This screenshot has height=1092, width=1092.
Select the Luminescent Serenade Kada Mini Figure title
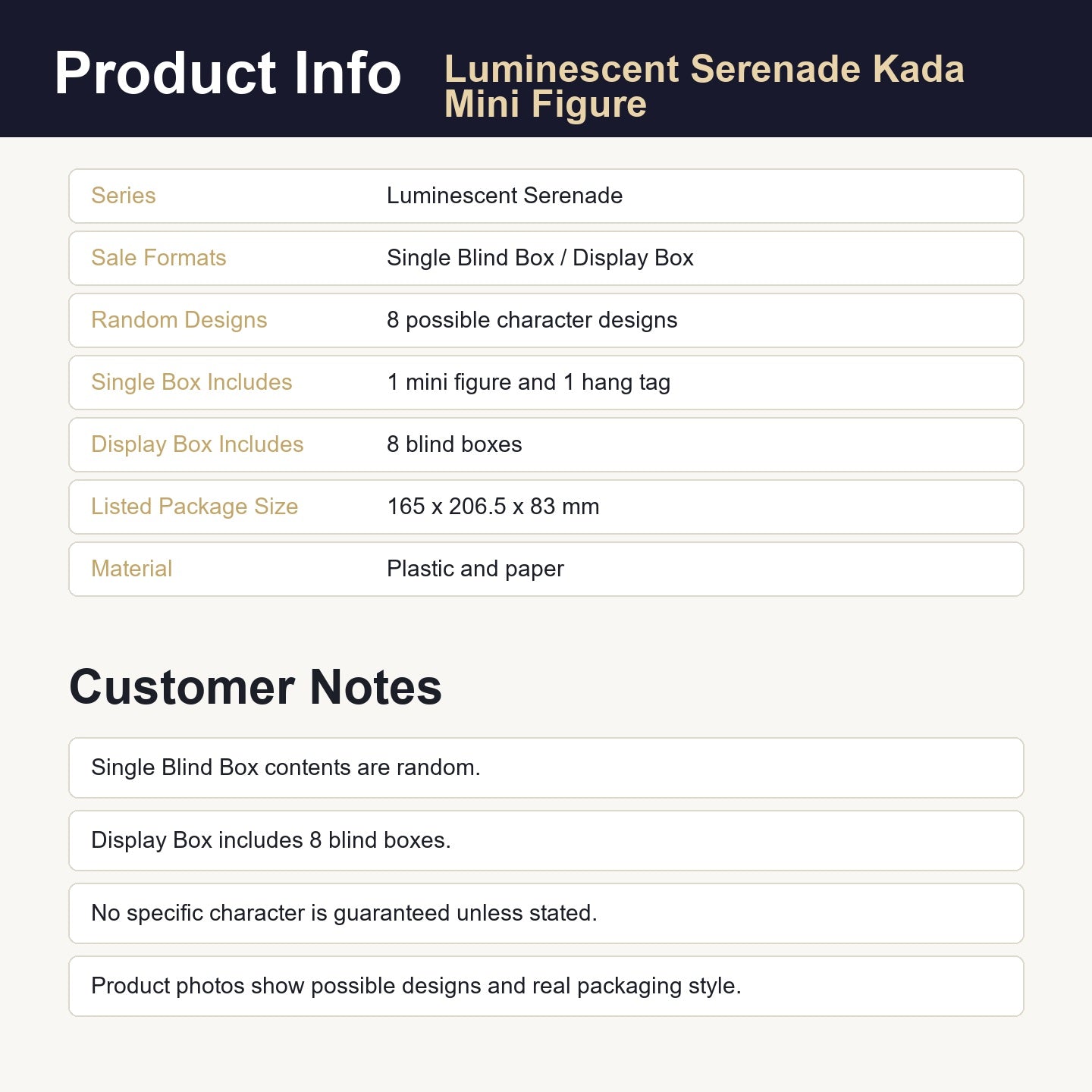pos(704,86)
